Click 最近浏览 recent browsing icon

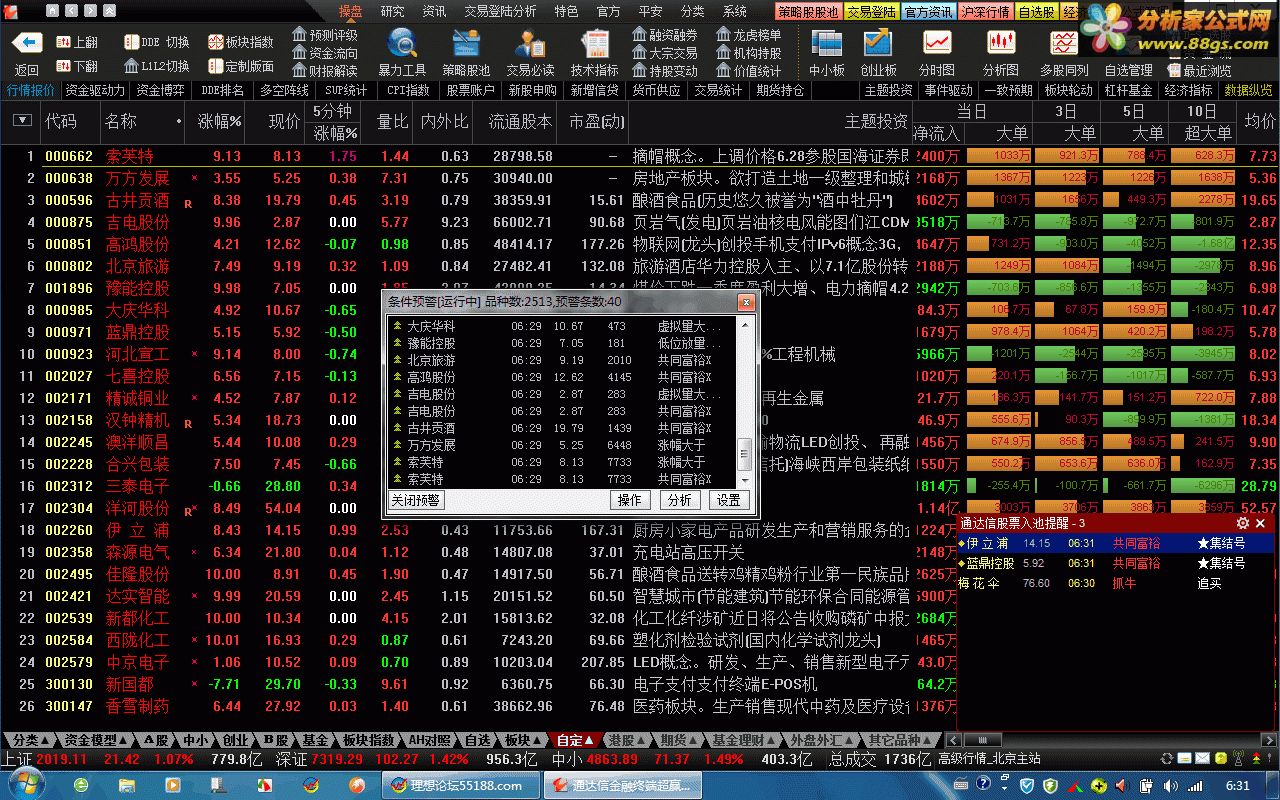pos(1198,71)
